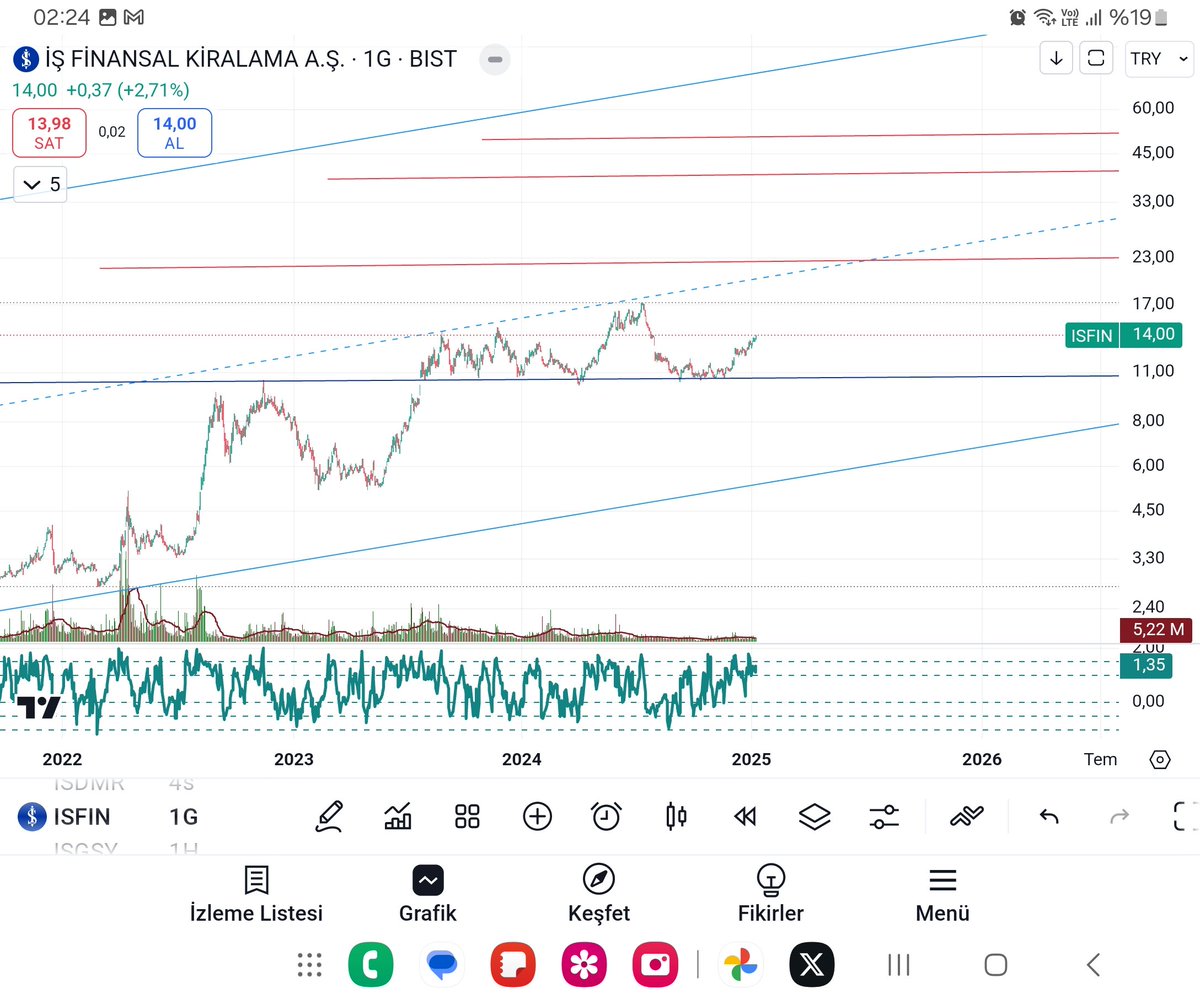The width and height of the screenshot is (1200, 999).
Task: Create an alert with the alarm clock icon
Action: tap(606, 816)
